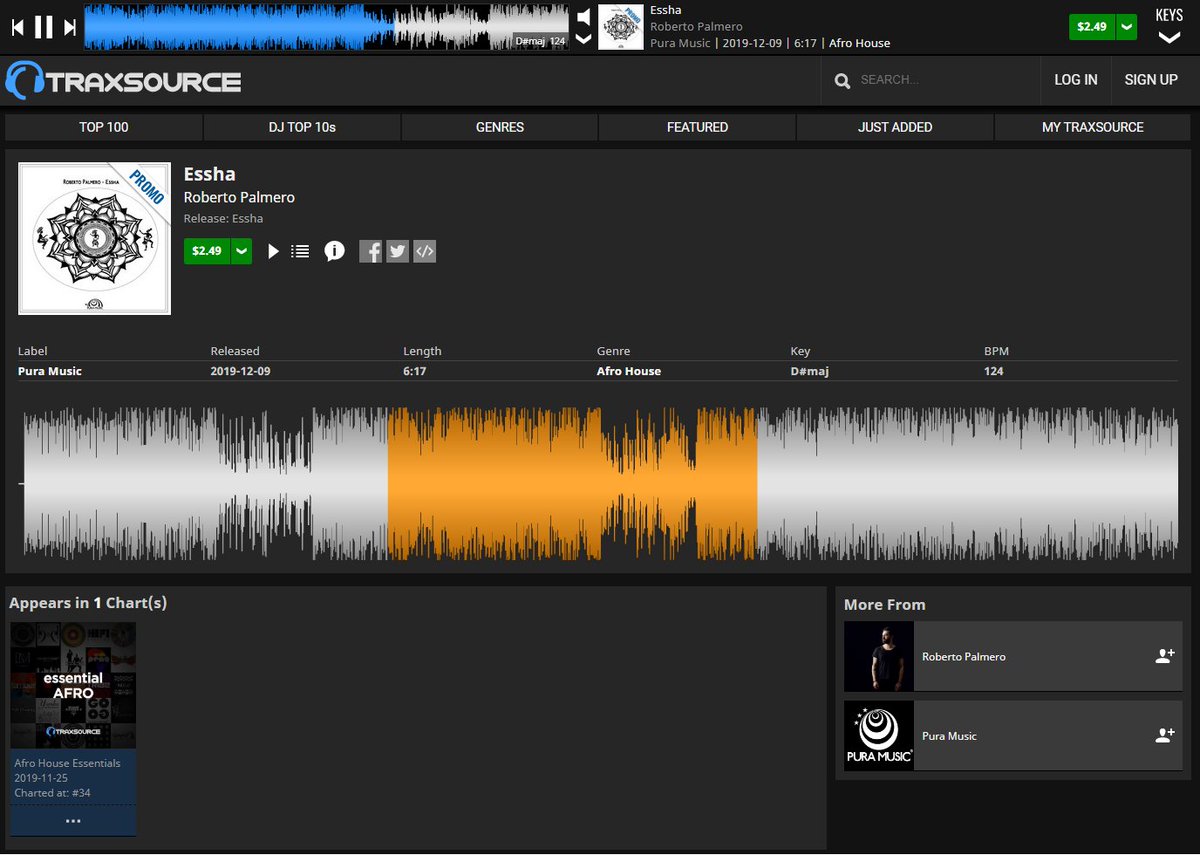1200x855 pixels.
Task: Mute the player volume speaker icon
Action: point(584,17)
